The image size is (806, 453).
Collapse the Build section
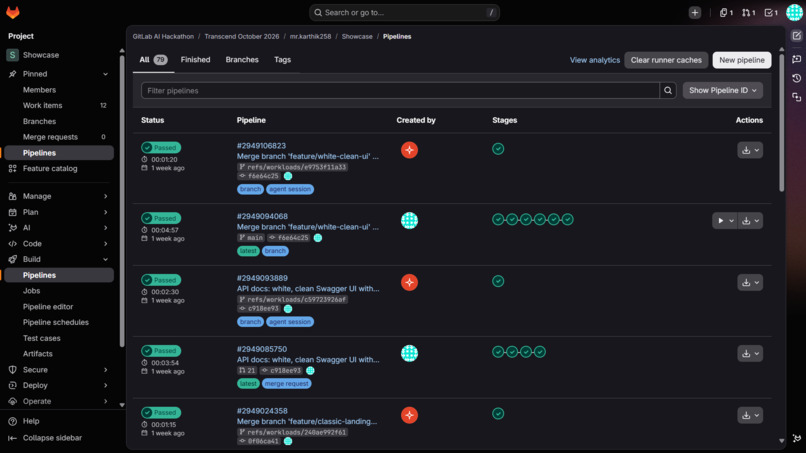59,259
